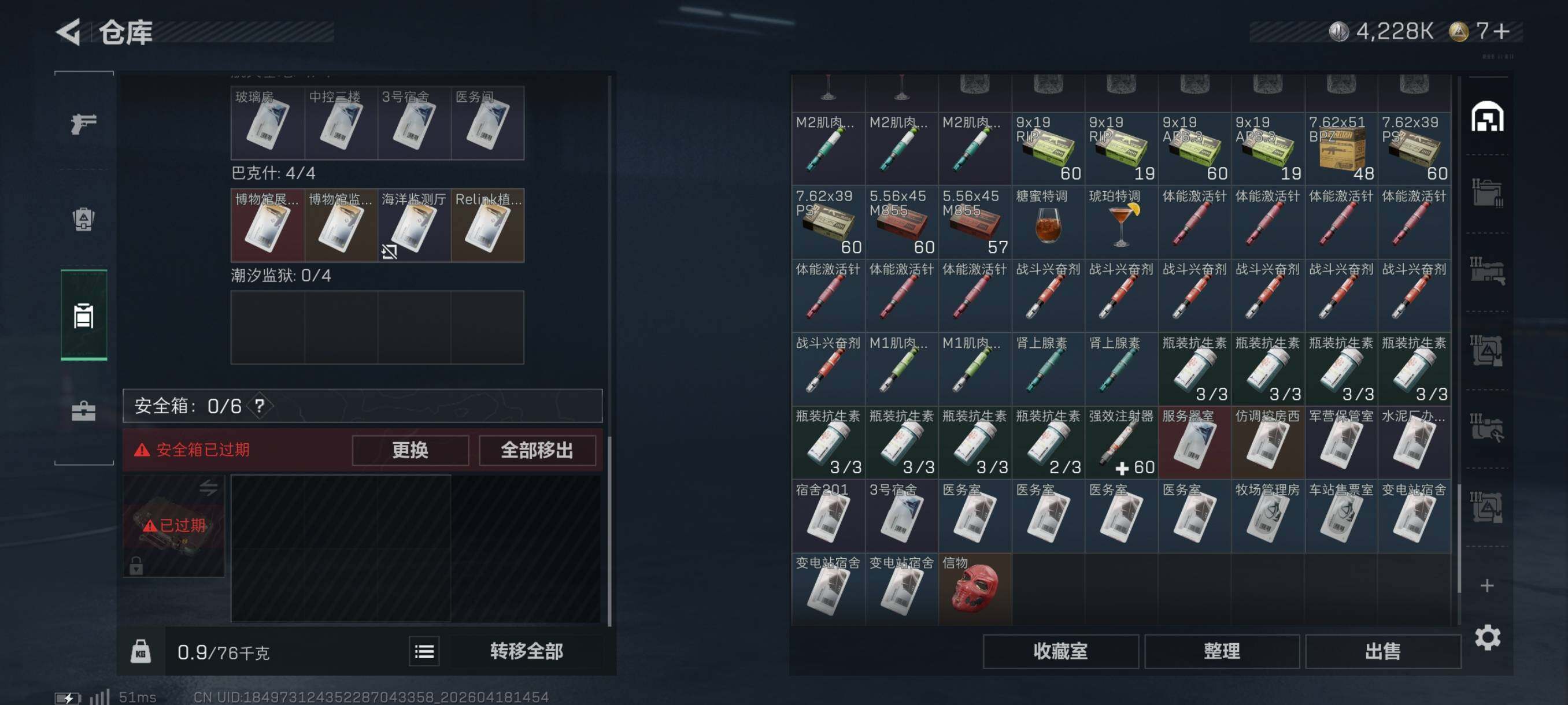Open the weapons category pistol icon
The width and height of the screenshot is (1568, 705).
click(x=84, y=124)
